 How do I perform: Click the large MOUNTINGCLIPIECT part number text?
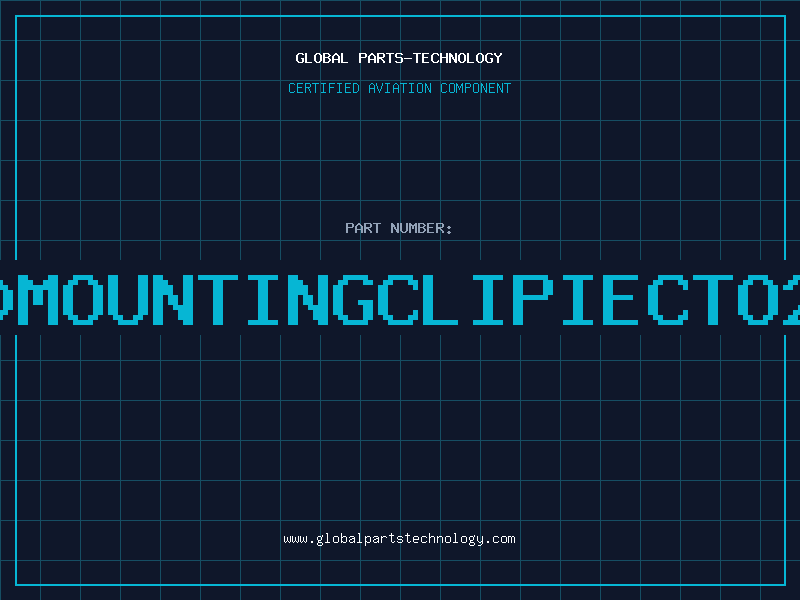(x=400, y=299)
